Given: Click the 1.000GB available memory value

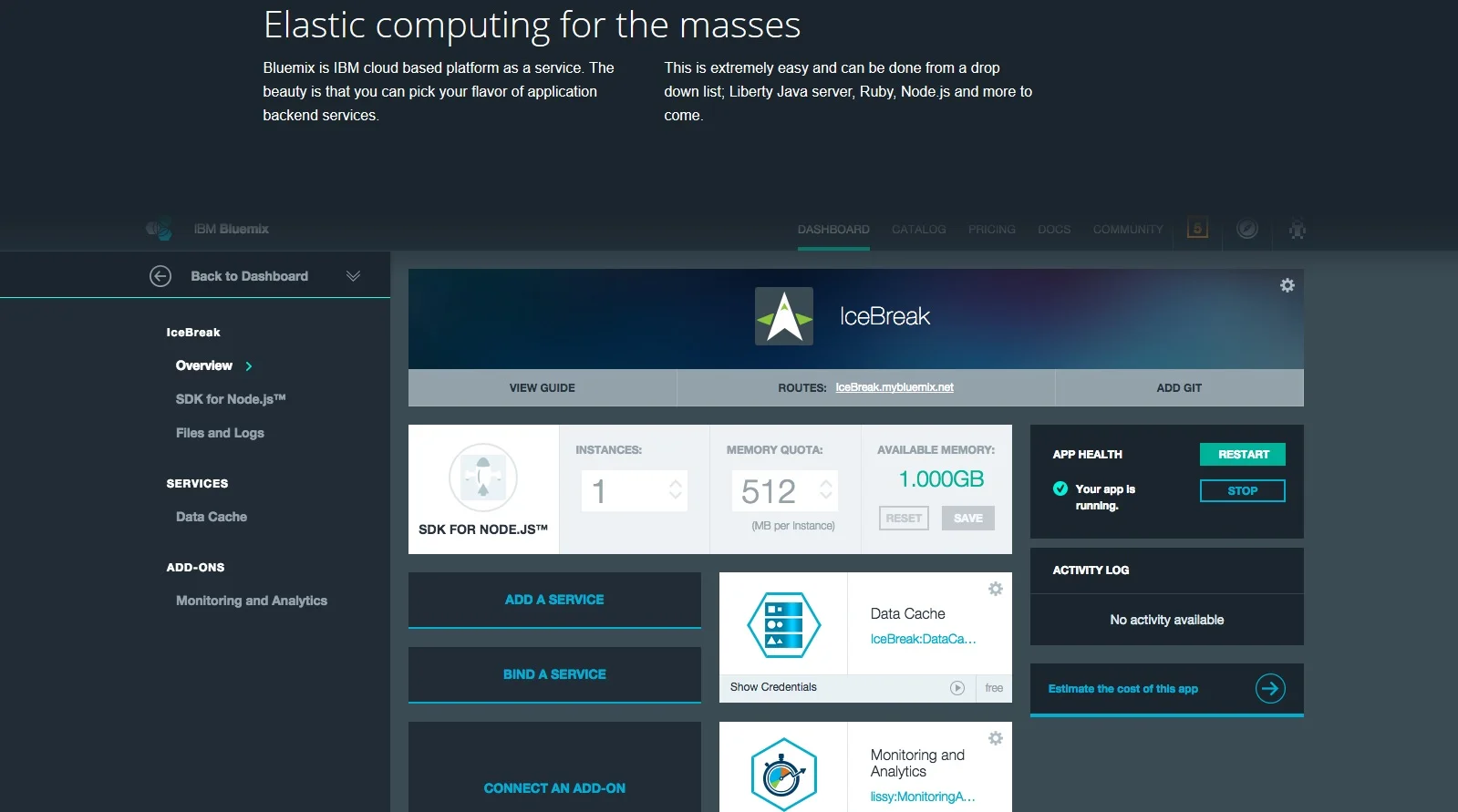Looking at the screenshot, I should [x=942, y=479].
